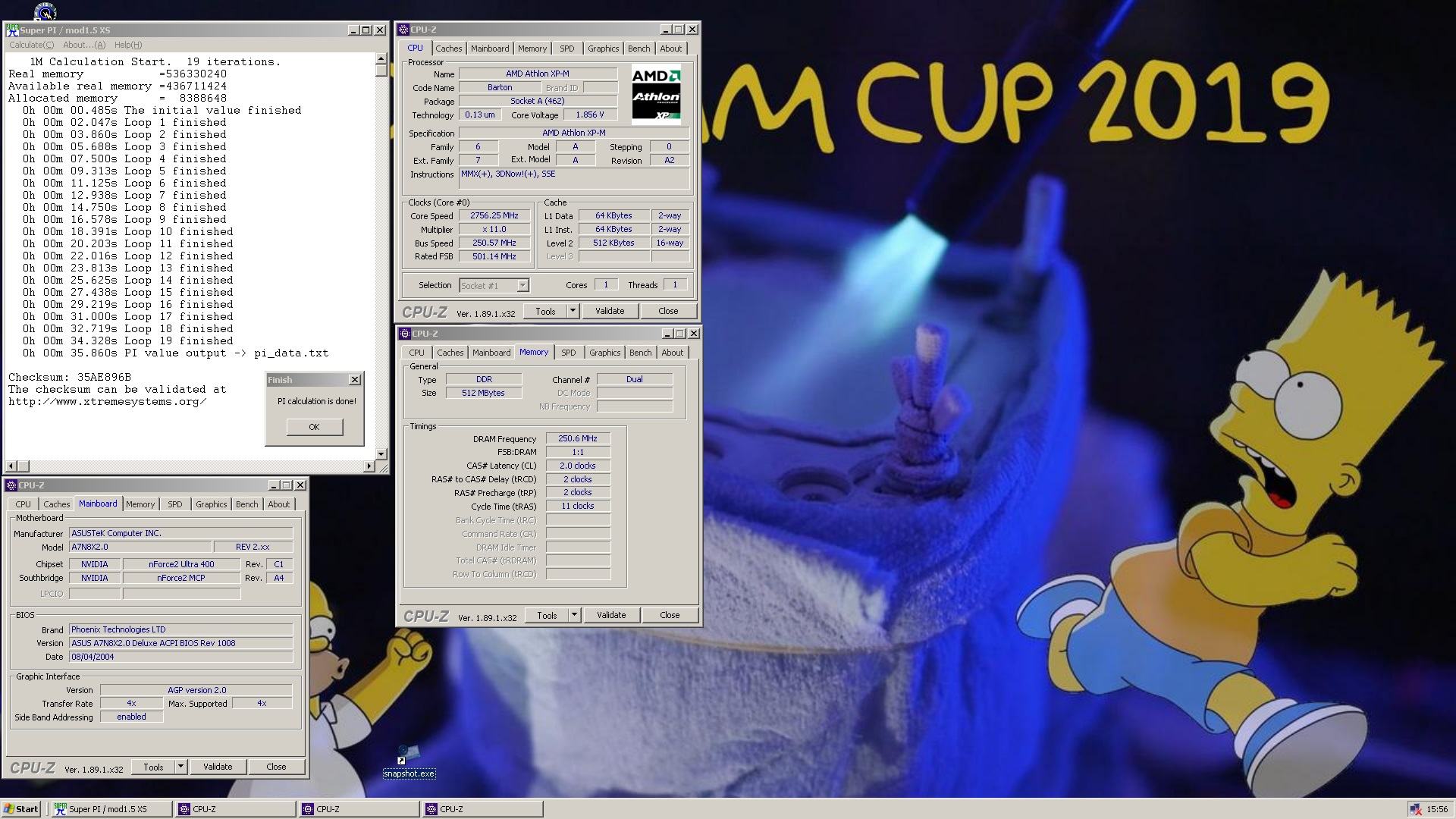1456x819 pixels.
Task: Minimize the Memory CPU-Z window
Action: 667,334
